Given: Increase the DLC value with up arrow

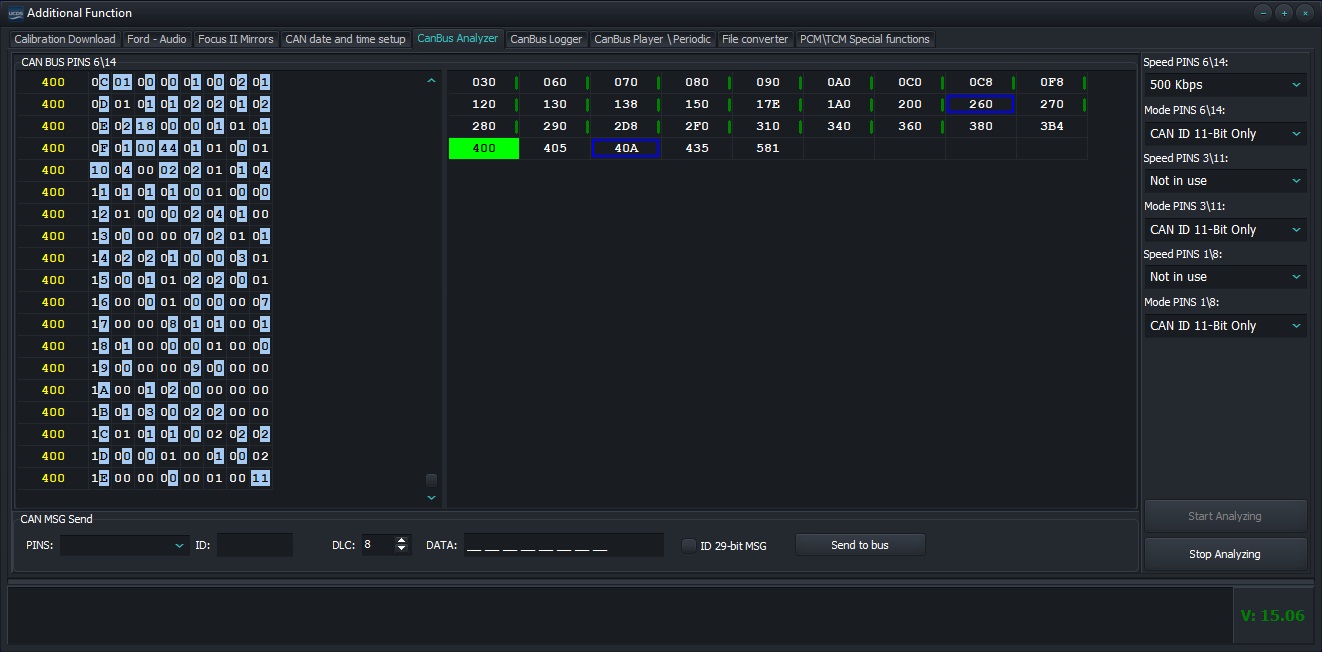Looking at the screenshot, I should [x=402, y=540].
